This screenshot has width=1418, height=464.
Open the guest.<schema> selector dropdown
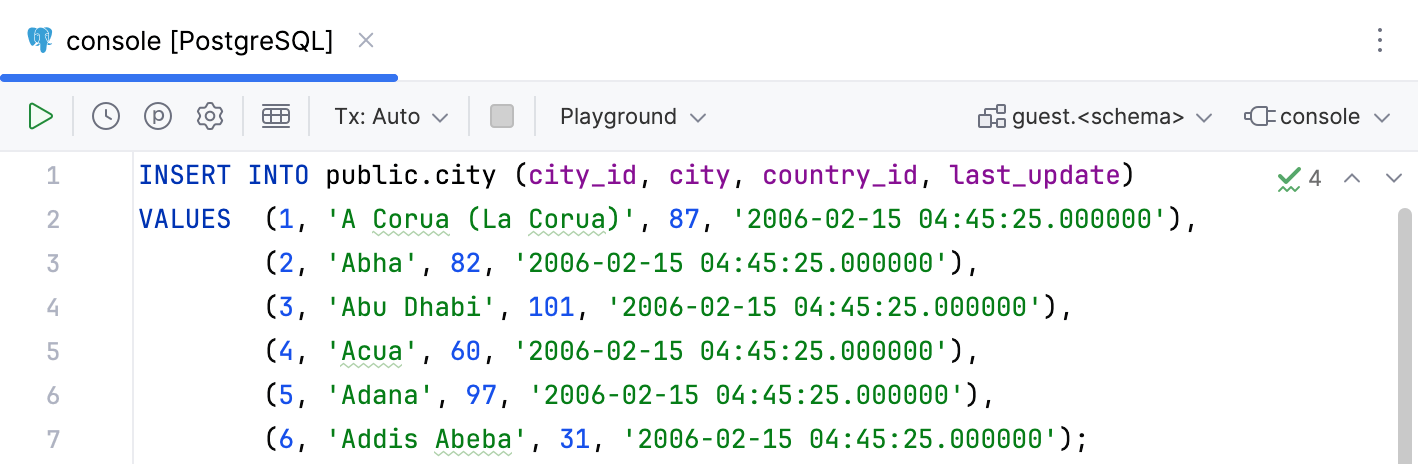tap(1095, 117)
